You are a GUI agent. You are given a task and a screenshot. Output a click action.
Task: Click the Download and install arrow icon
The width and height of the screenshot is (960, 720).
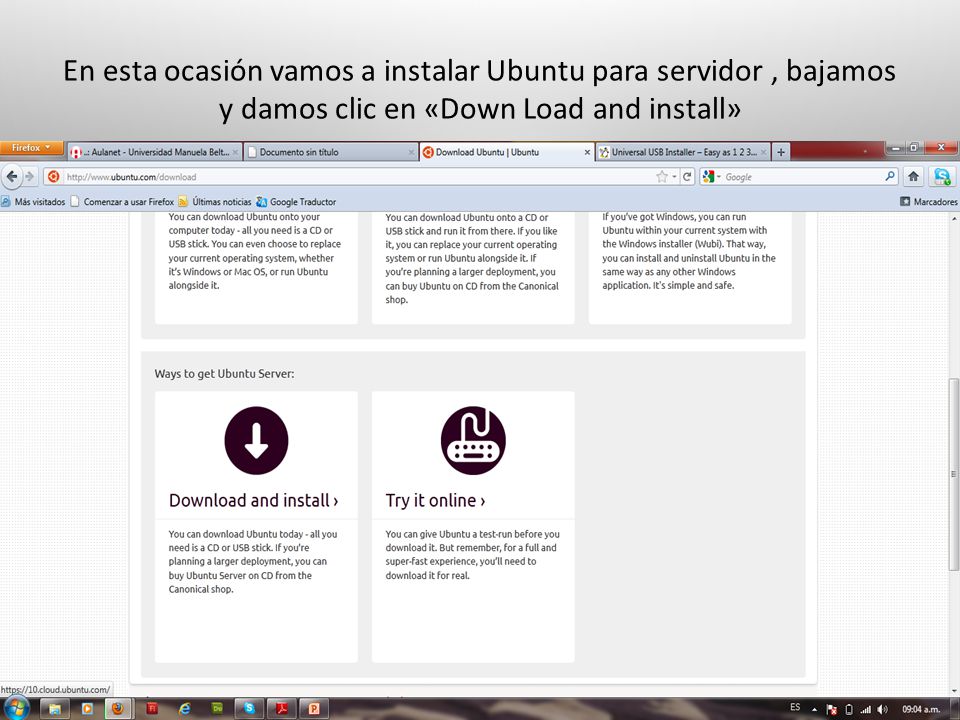[256, 441]
